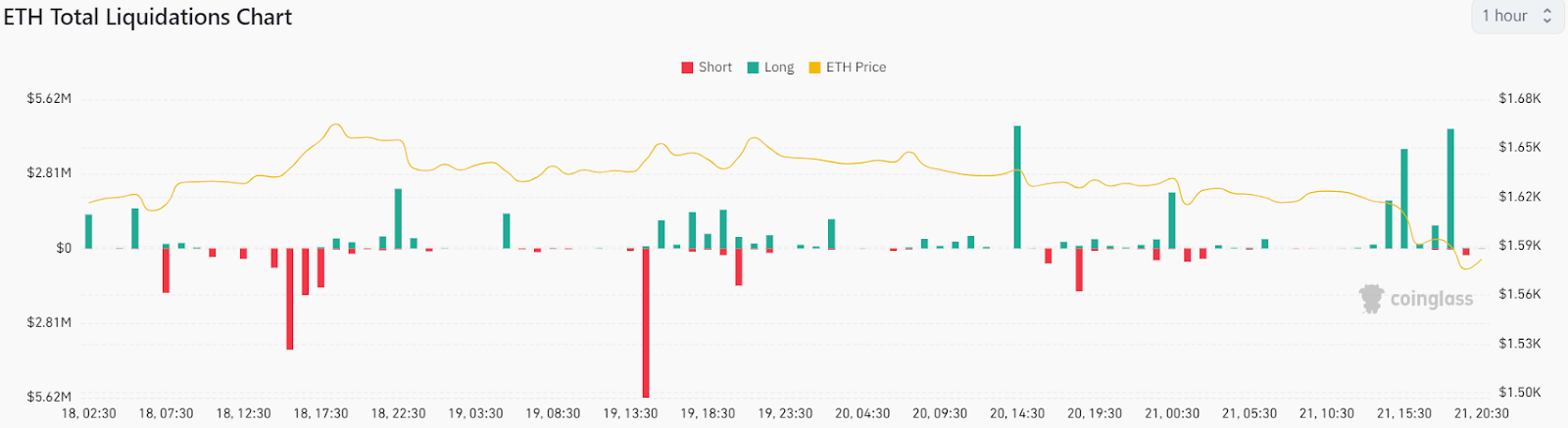Select the tall green bar at far right

point(1450,188)
